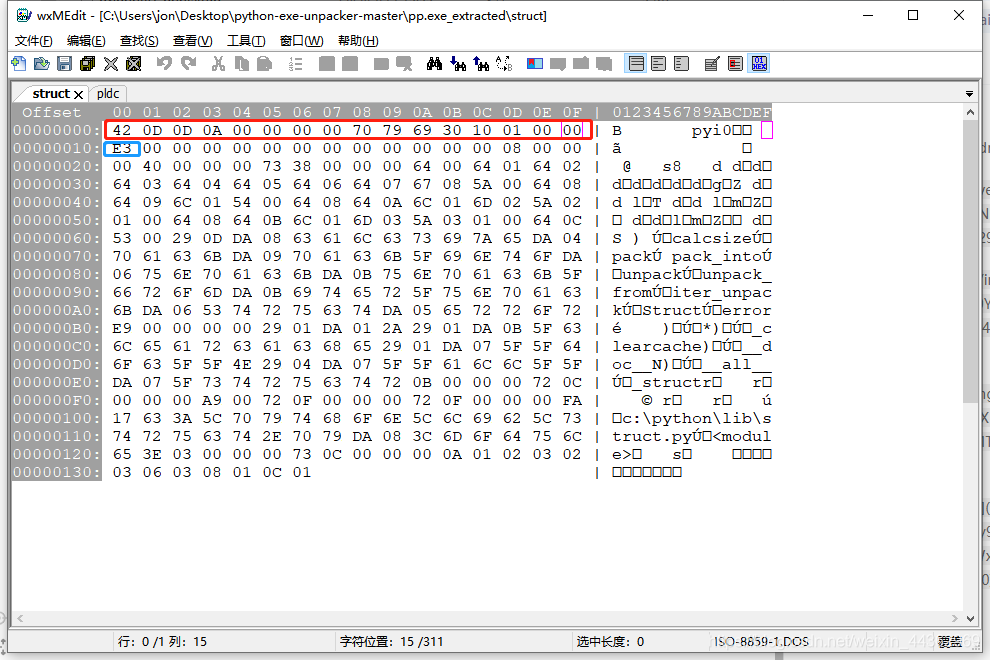Click the Undo arrow icon
This screenshot has height=660, width=990.
(x=164, y=63)
